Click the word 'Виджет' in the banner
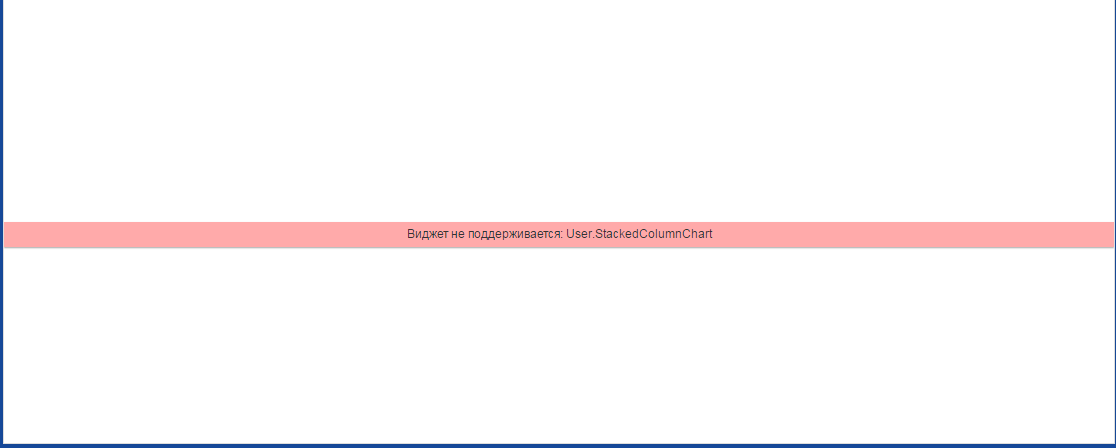 427,234
